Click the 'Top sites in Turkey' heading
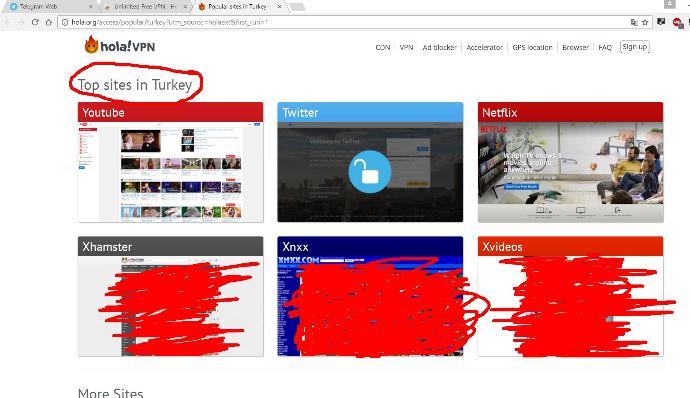The height and width of the screenshot is (398, 690). [x=135, y=85]
